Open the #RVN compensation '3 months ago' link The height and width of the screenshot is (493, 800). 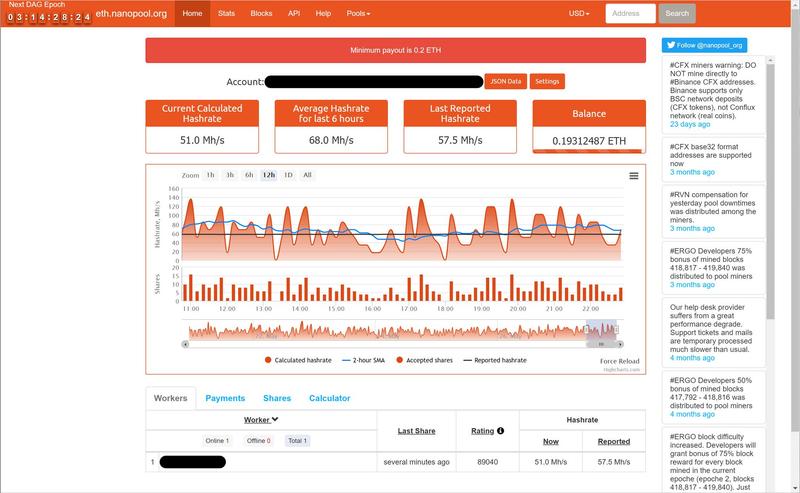(x=692, y=228)
